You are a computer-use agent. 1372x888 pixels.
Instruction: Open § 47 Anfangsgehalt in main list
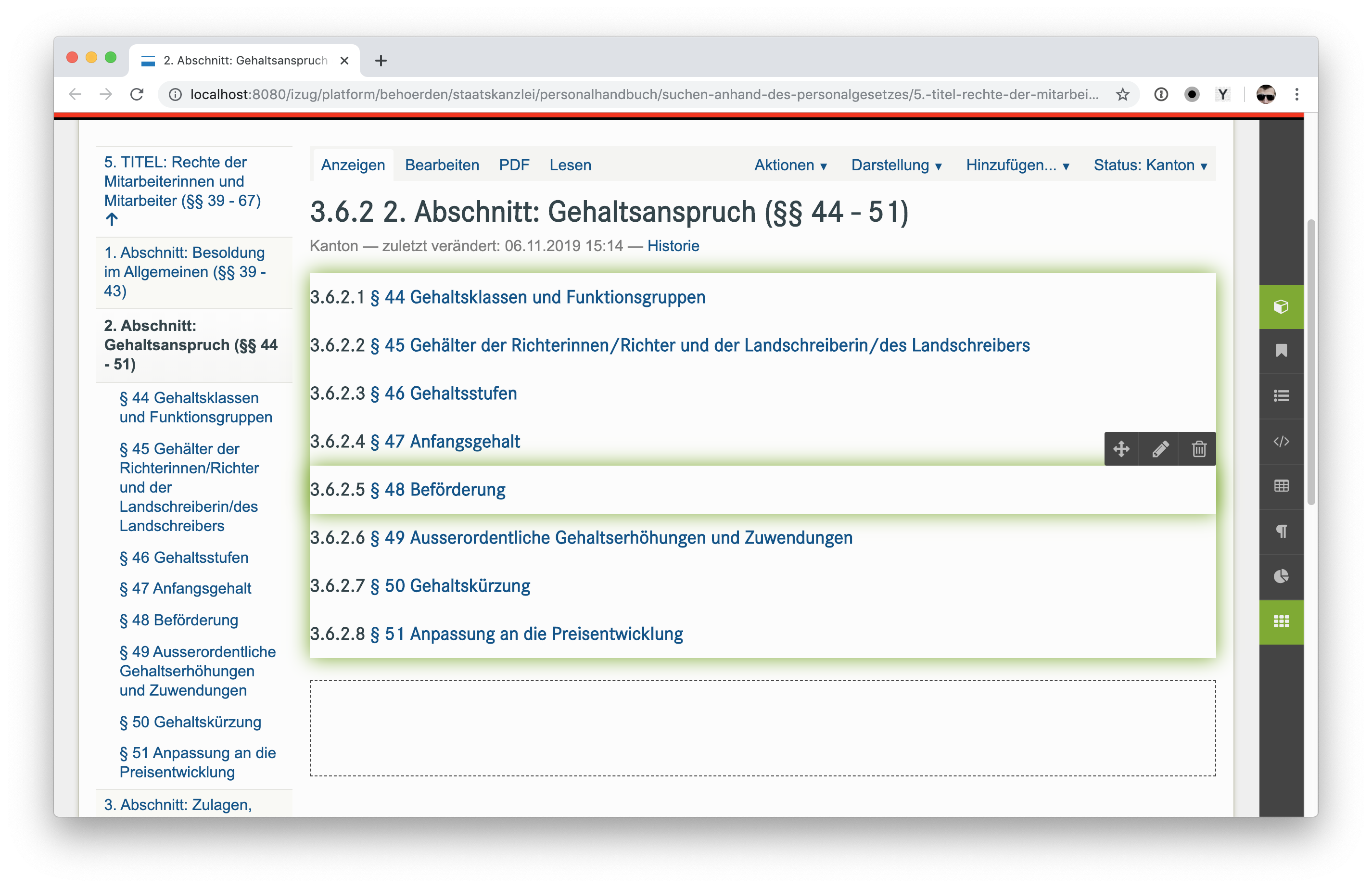click(x=445, y=442)
